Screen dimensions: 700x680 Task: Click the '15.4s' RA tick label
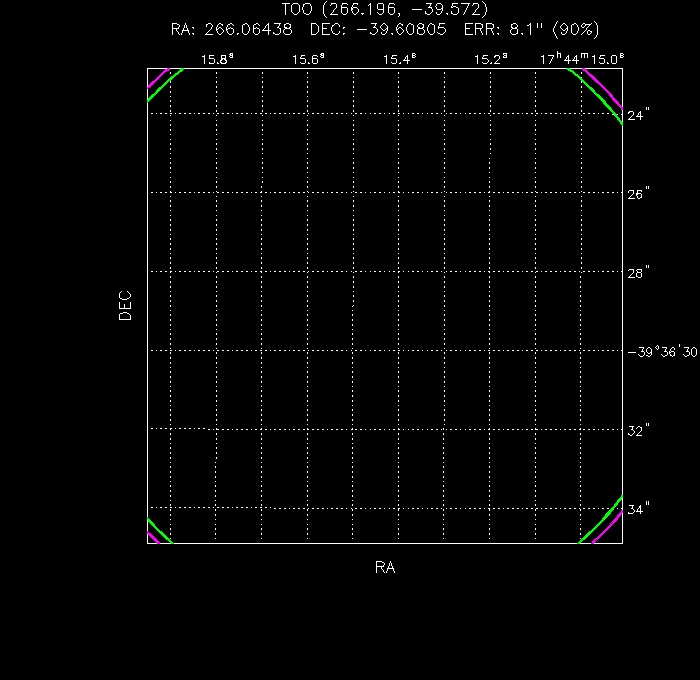pyautogui.click(x=400, y=59)
